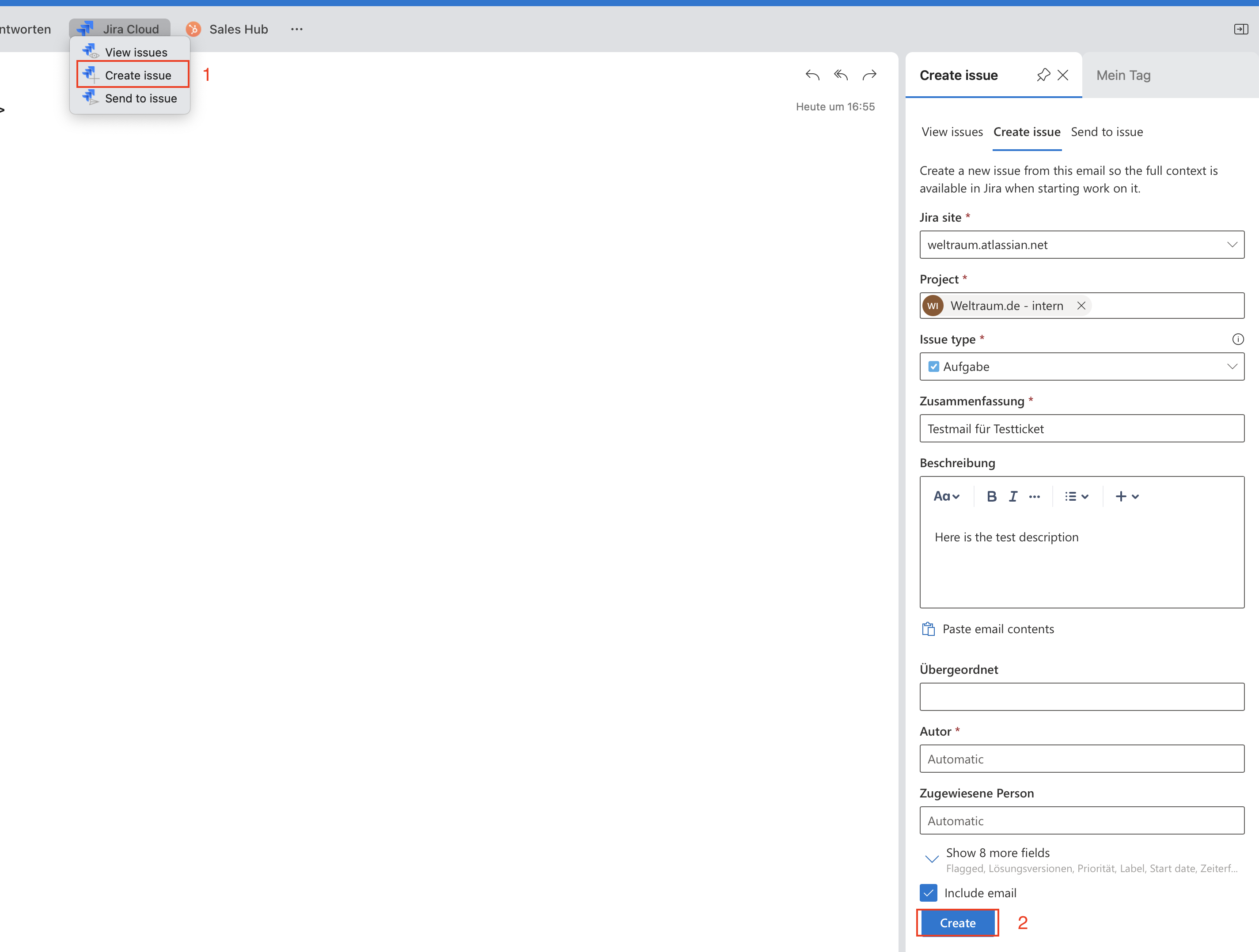This screenshot has height=952, width=1259.
Task: Open the Sales Hub add-in
Action: click(227, 29)
